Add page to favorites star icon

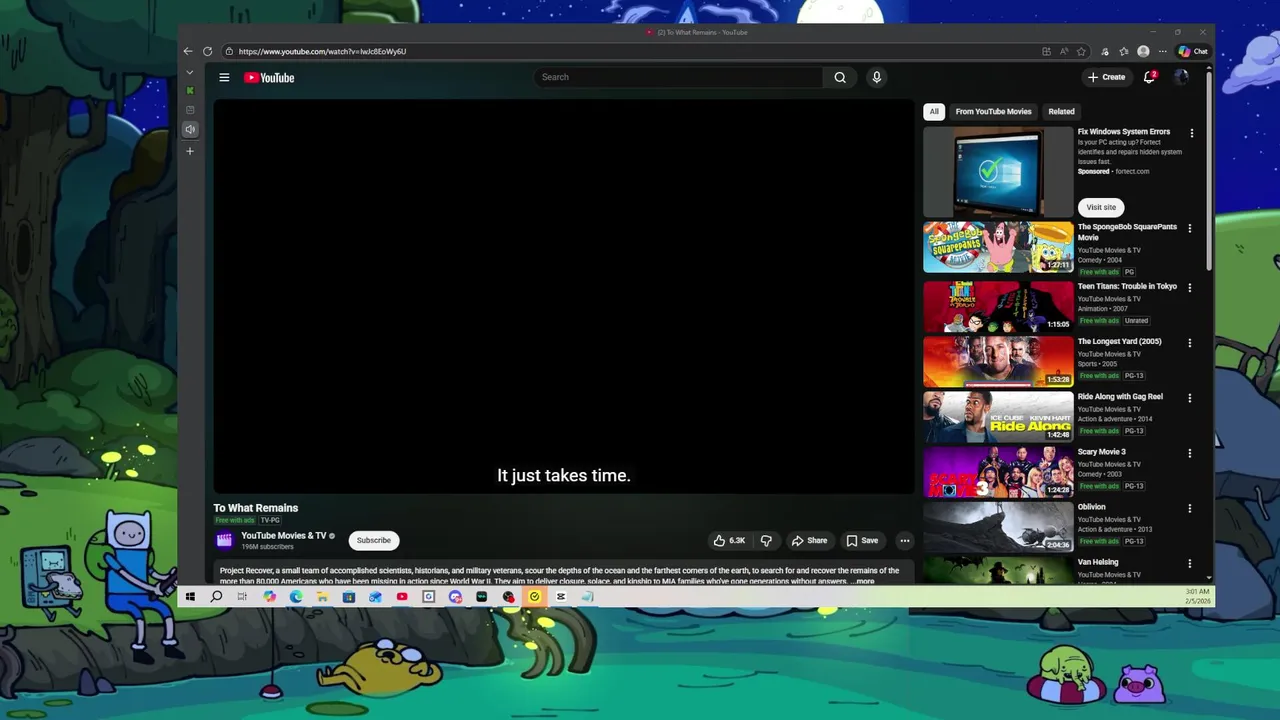coord(1081,51)
